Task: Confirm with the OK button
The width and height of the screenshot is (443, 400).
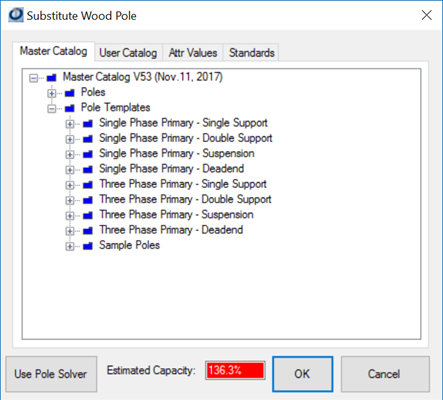Action: (x=302, y=374)
